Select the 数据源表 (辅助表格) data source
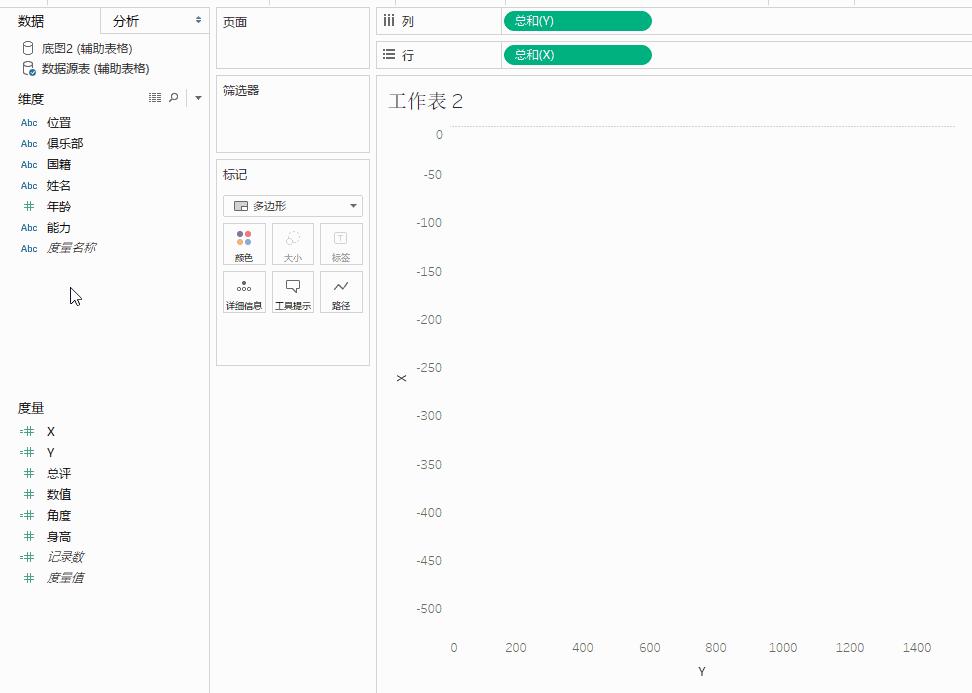Screen dimensions: 972x693 (x=95, y=69)
